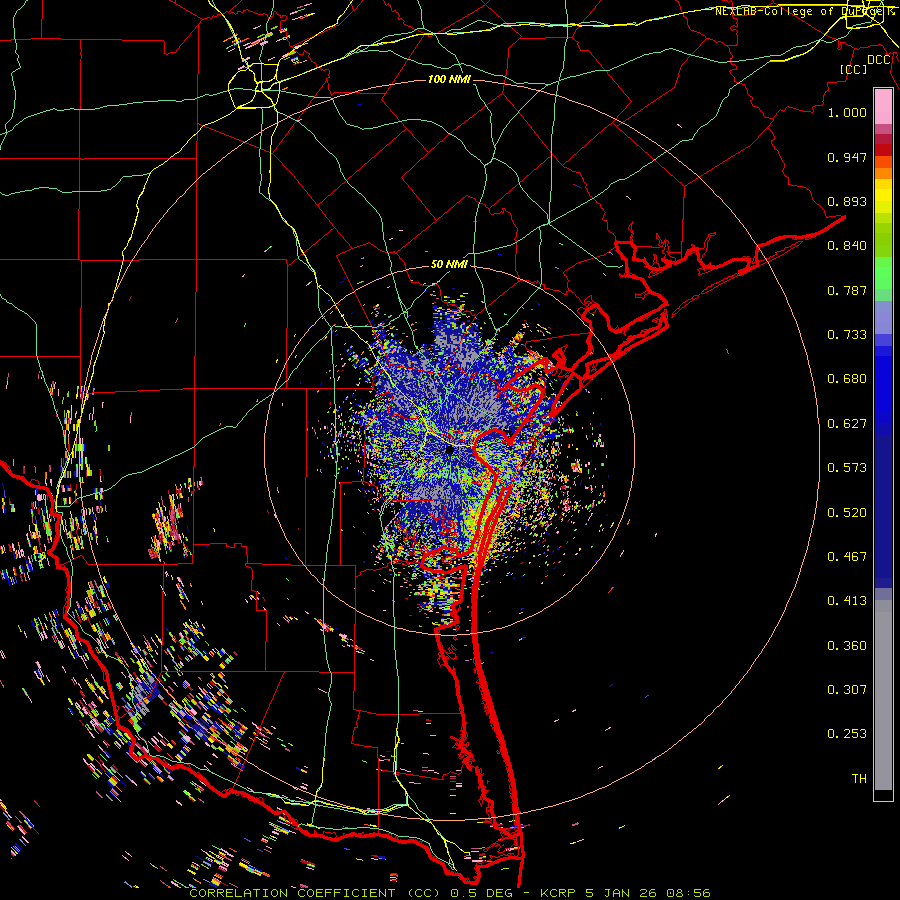This screenshot has height=900, width=900.
Task: Click the Correlation Coefficient KCRP caption at bottom
Action: (x=449, y=893)
